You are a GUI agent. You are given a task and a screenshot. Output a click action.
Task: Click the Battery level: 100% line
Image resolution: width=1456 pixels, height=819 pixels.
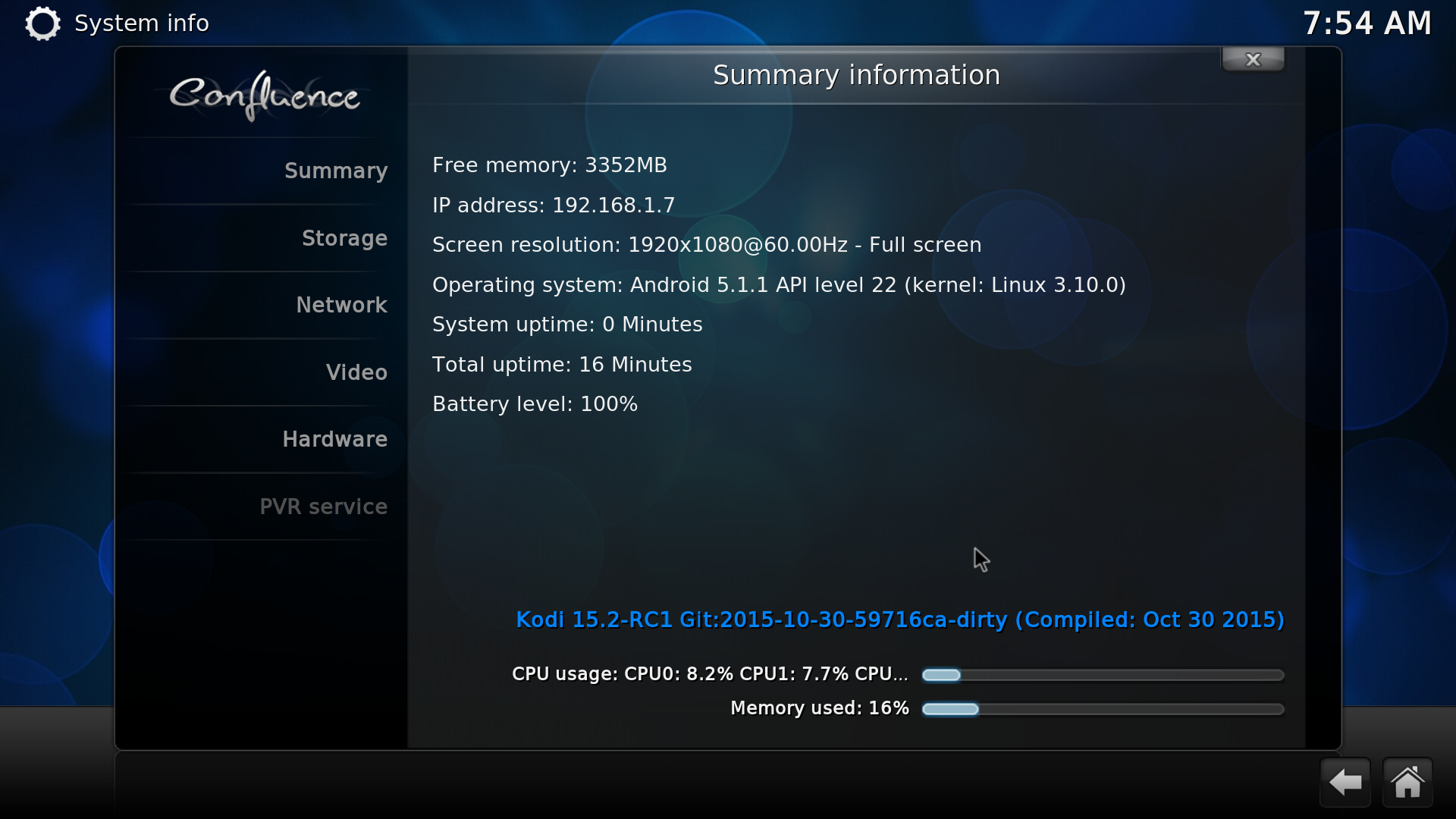[x=535, y=404]
